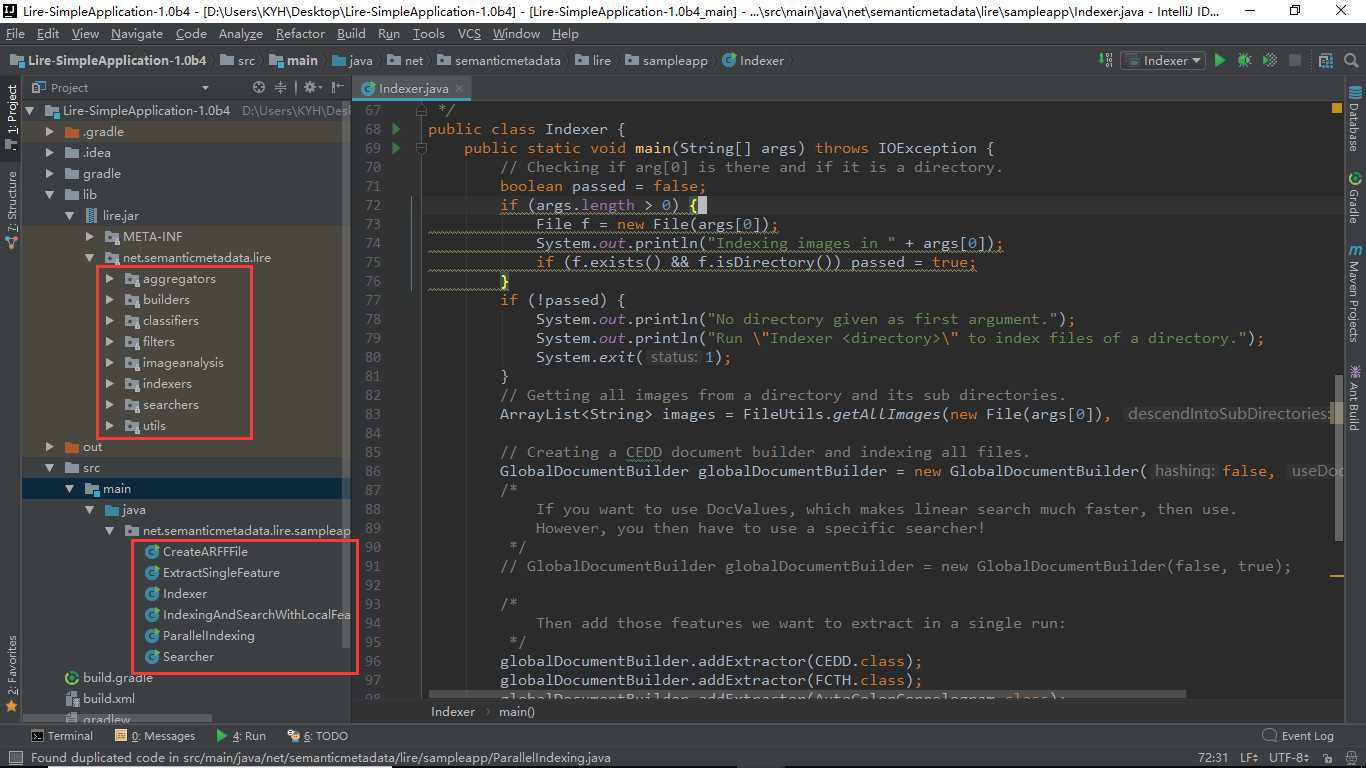Expand the META-INF folder
Viewport: 1366px width, 768px height.
point(90,236)
